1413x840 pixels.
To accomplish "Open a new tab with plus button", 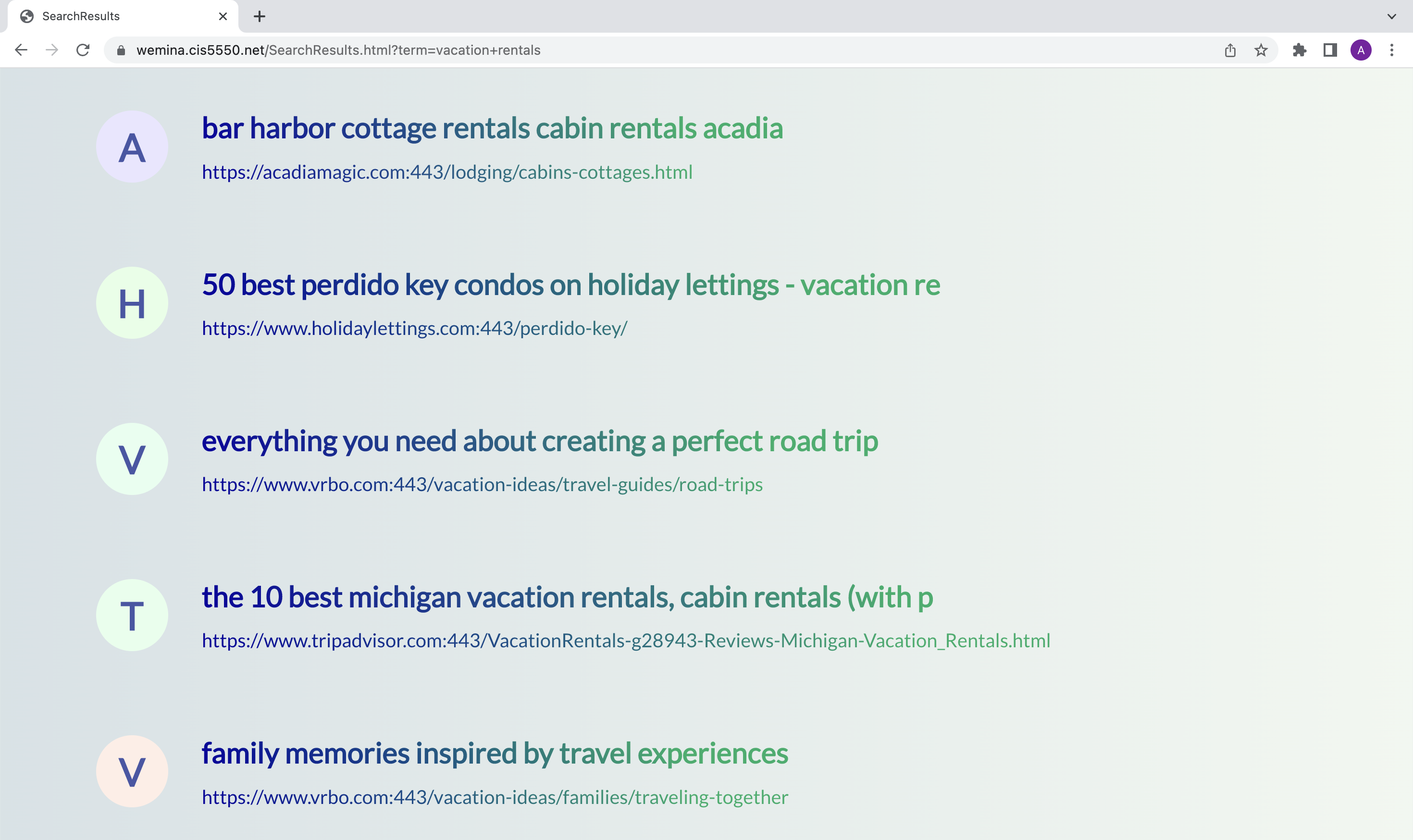I will 259,16.
